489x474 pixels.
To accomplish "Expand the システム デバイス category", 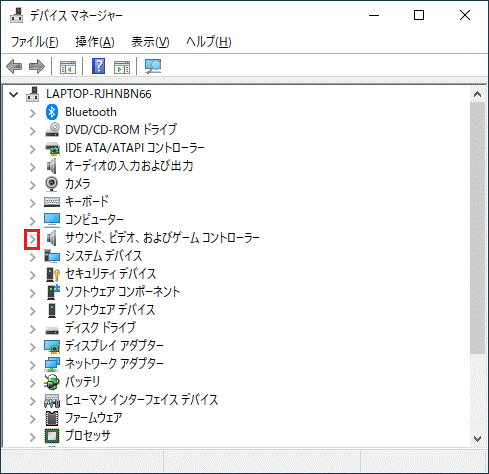I will [x=32, y=257].
